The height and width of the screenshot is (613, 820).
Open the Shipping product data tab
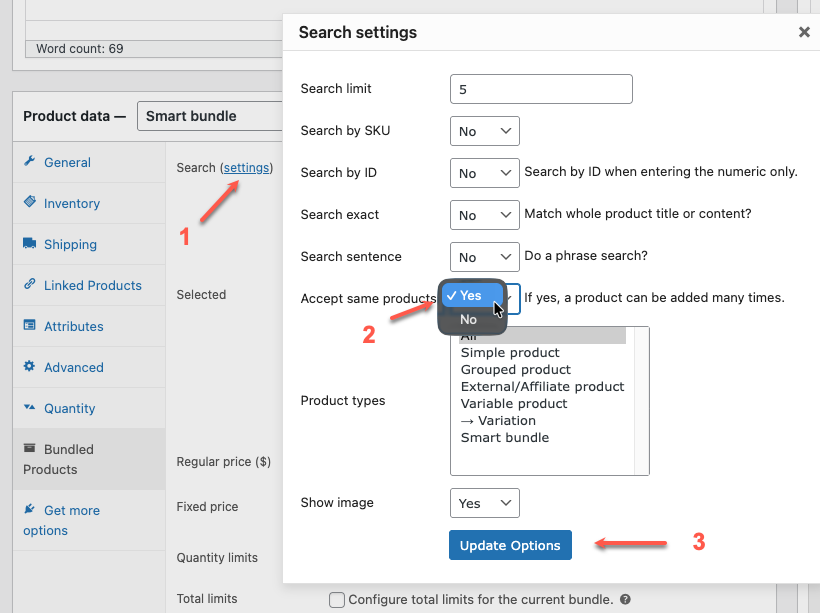point(89,244)
